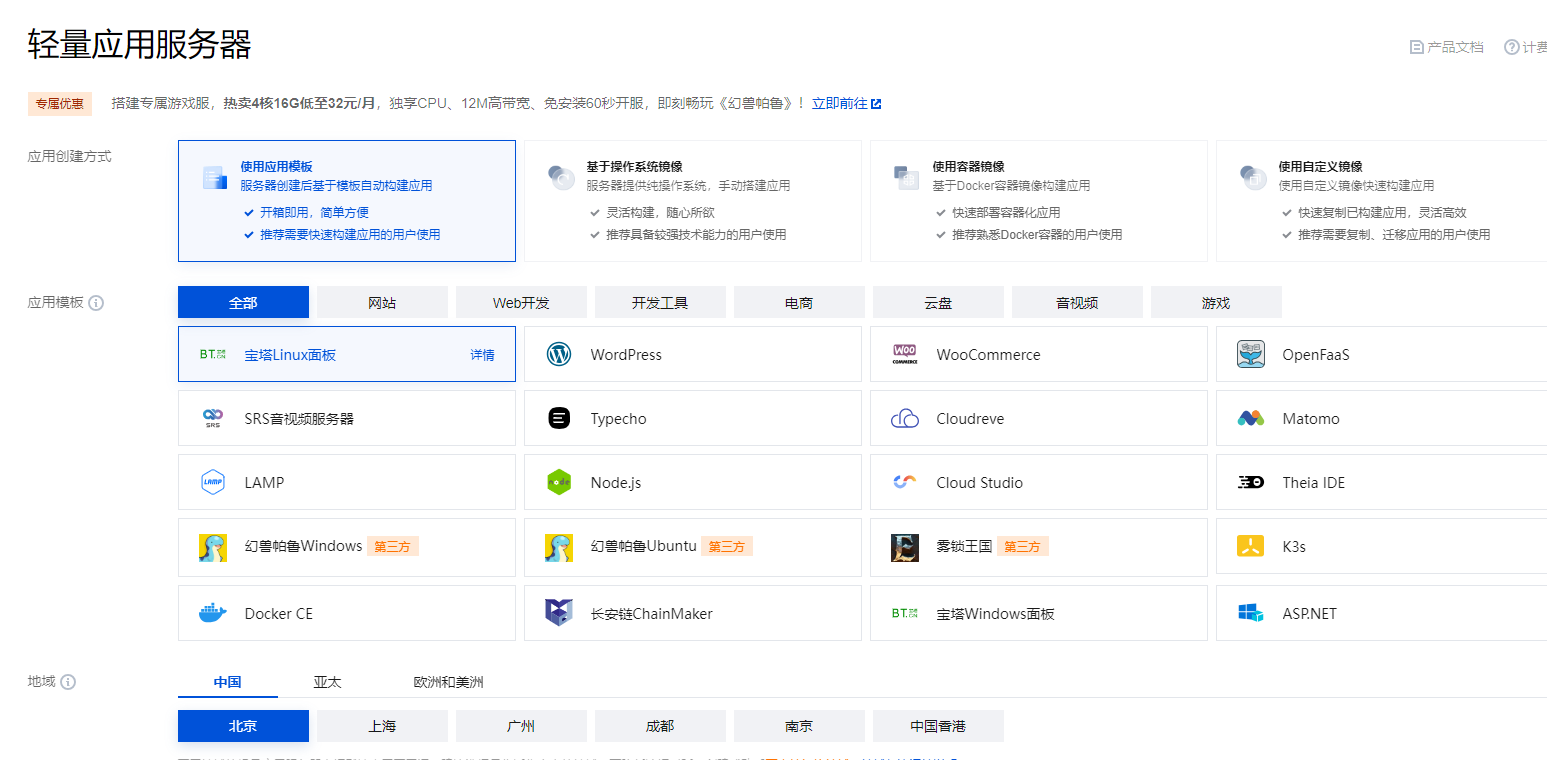Switch to the 欧洲和美洲 region tab

(x=449, y=682)
